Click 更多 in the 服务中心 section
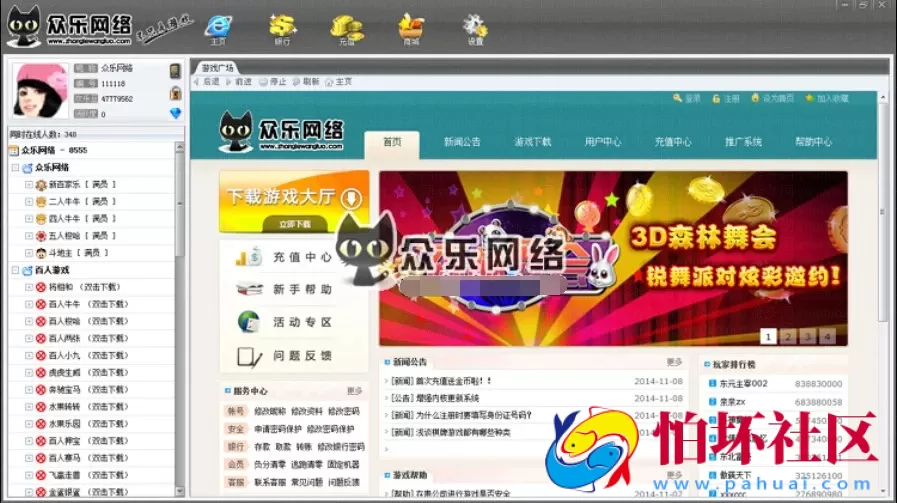This screenshot has width=897, height=503. (355, 391)
